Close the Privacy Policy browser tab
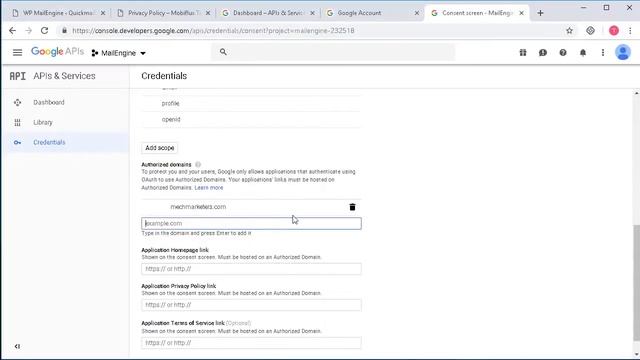The width and height of the screenshot is (640, 360). click(x=208, y=13)
